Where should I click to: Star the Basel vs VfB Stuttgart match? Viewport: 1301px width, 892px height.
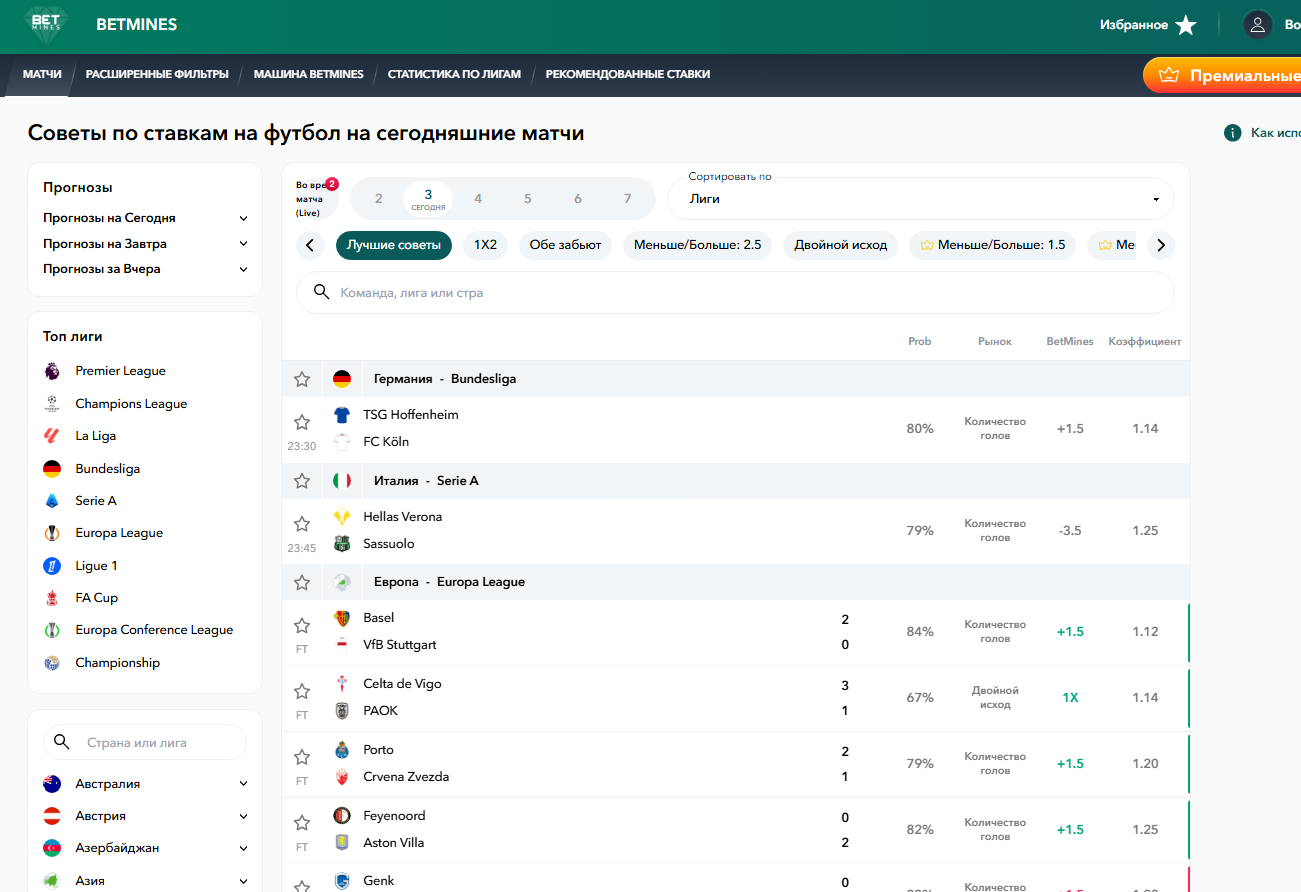coord(302,626)
